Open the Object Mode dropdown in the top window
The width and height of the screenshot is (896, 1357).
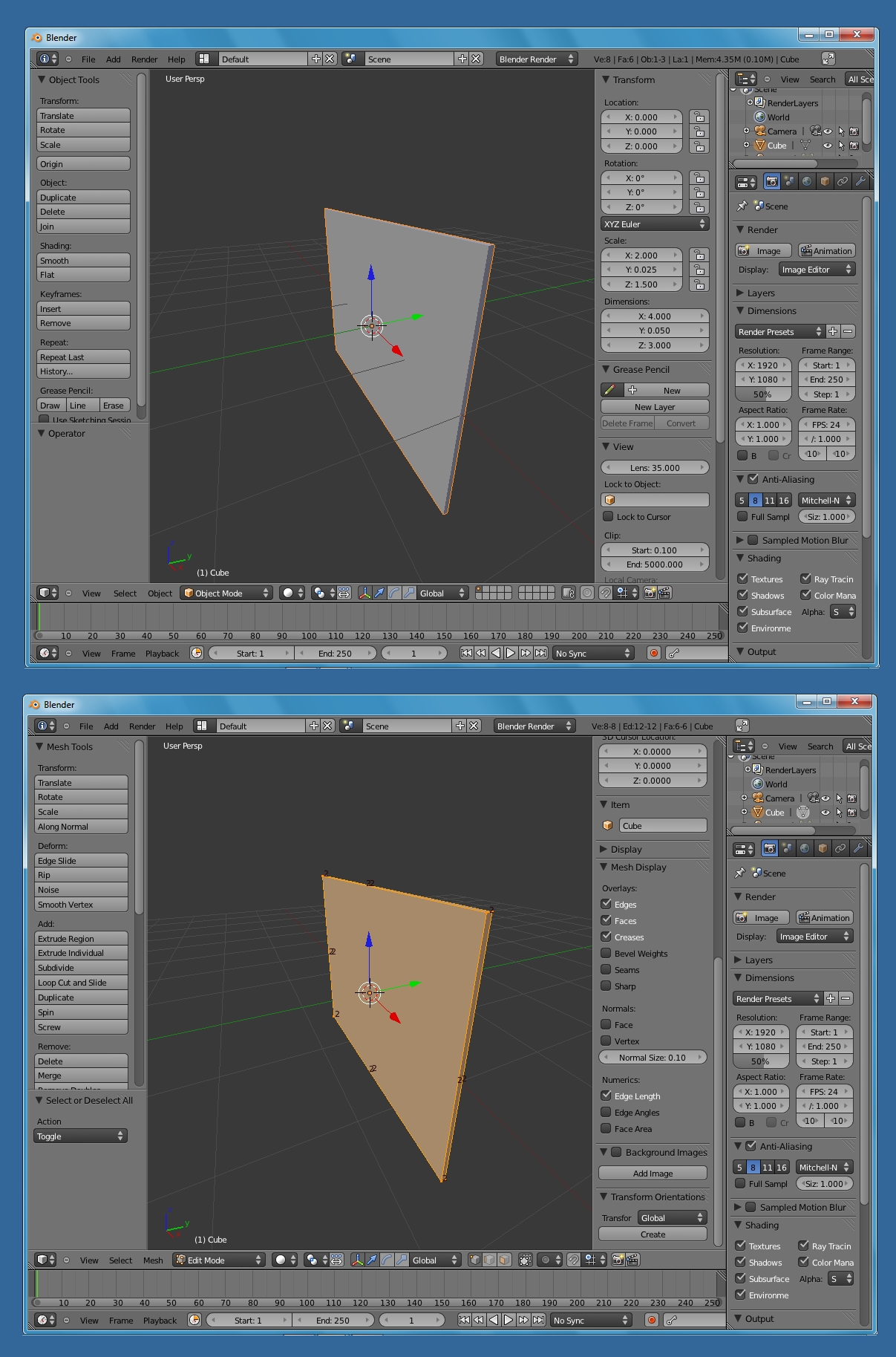[227, 593]
